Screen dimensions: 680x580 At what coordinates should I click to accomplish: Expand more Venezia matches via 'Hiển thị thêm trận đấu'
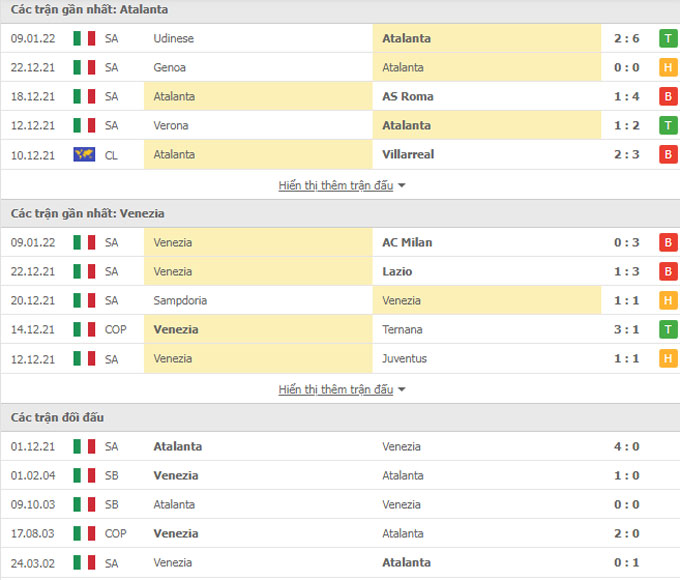coord(336,390)
